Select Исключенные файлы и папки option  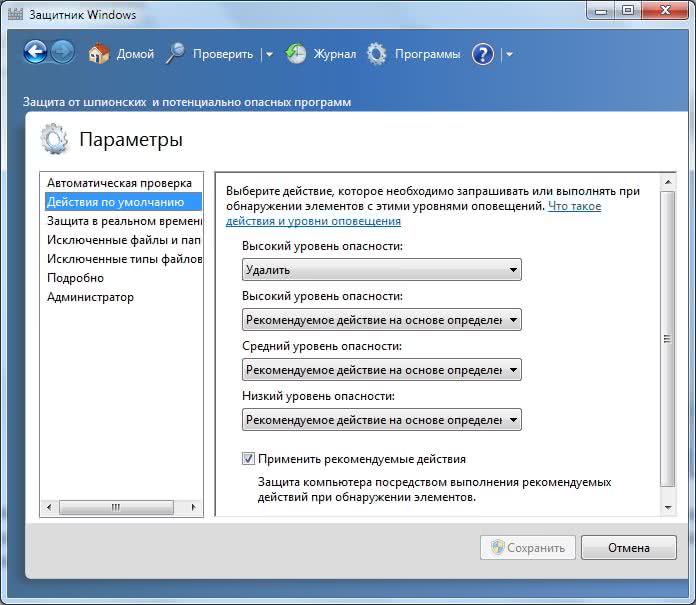123,240
